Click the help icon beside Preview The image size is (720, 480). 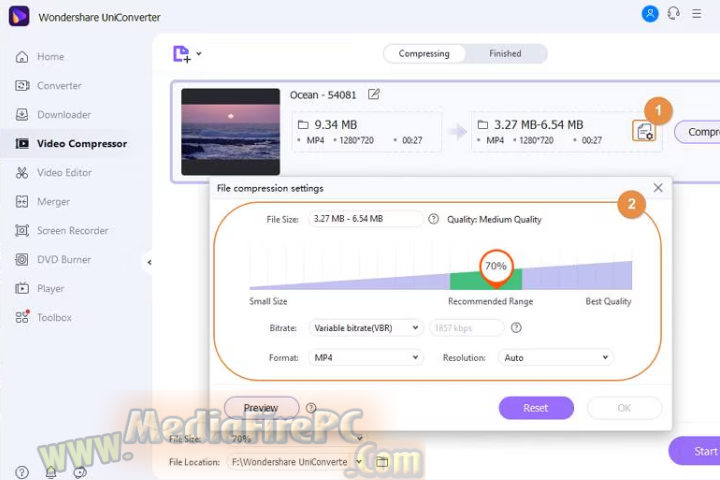311,408
